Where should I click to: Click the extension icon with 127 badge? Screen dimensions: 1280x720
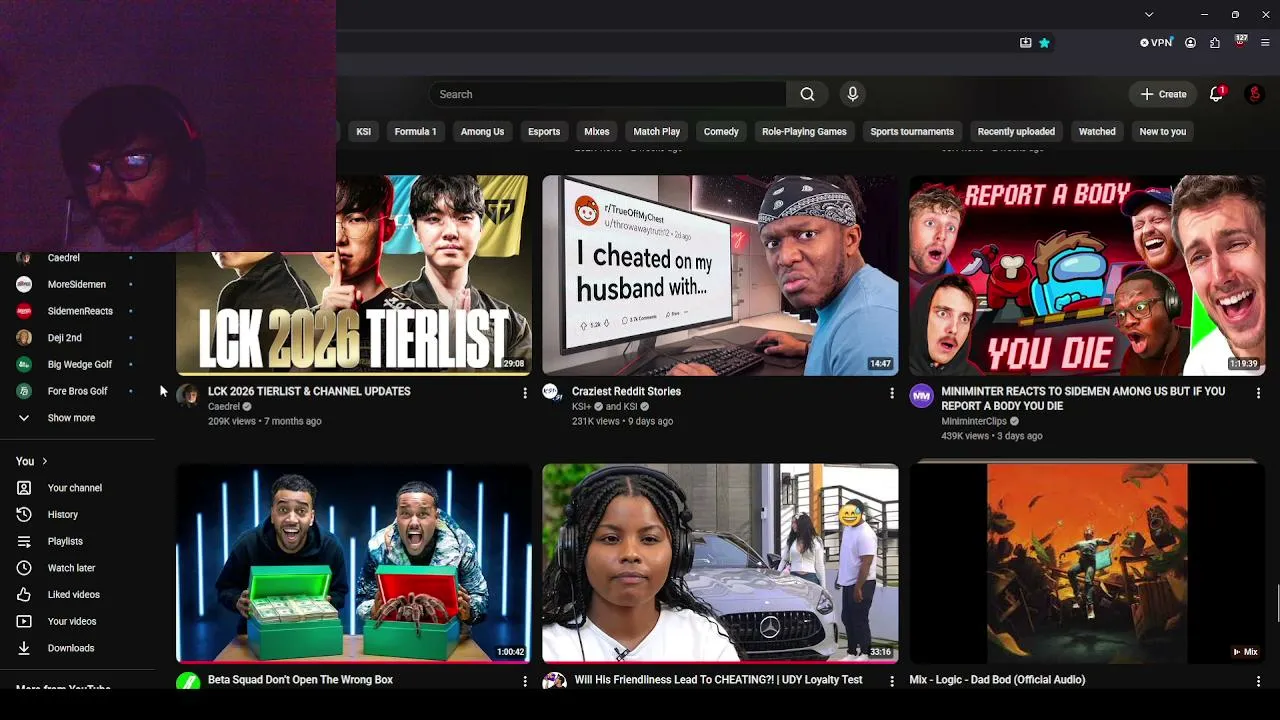[x=1240, y=42]
